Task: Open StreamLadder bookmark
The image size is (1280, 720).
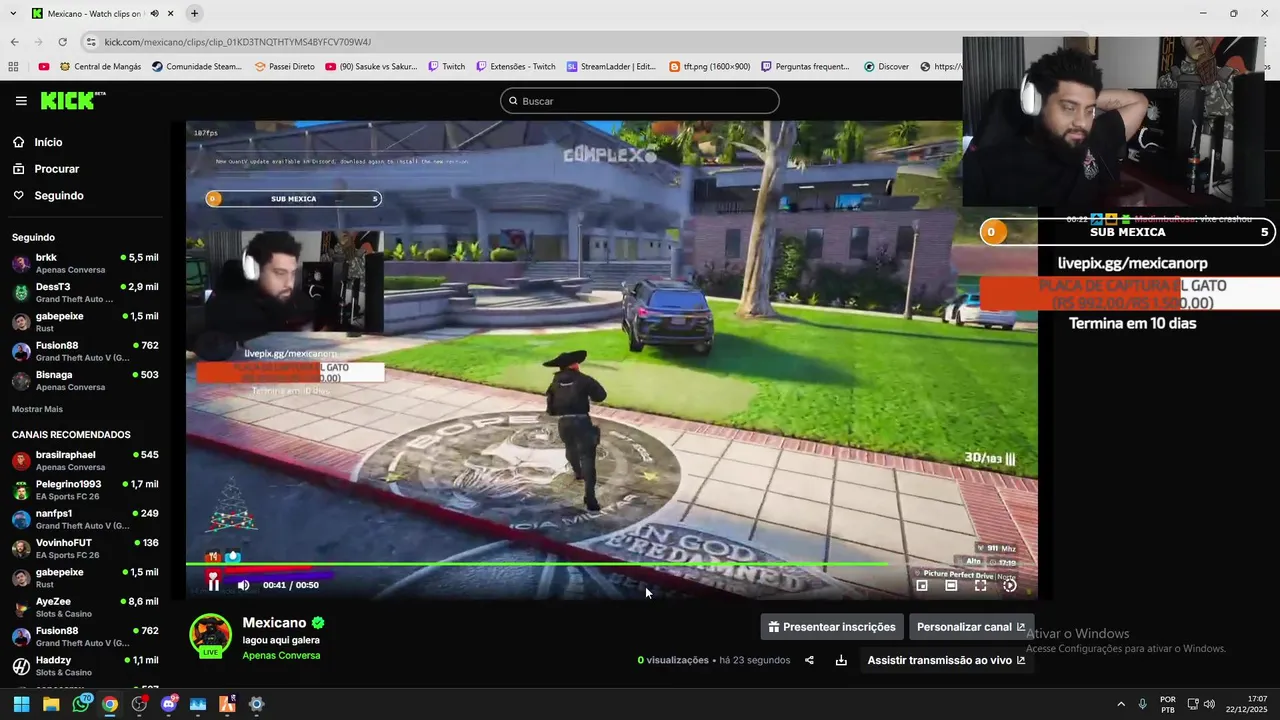Action: (x=611, y=67)
